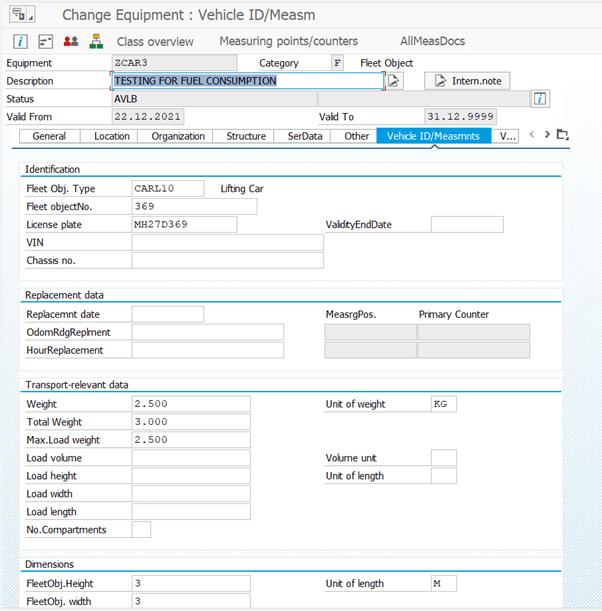Click the Equipment field ZCAR3
Screen dimensions: 602x611
174,63
